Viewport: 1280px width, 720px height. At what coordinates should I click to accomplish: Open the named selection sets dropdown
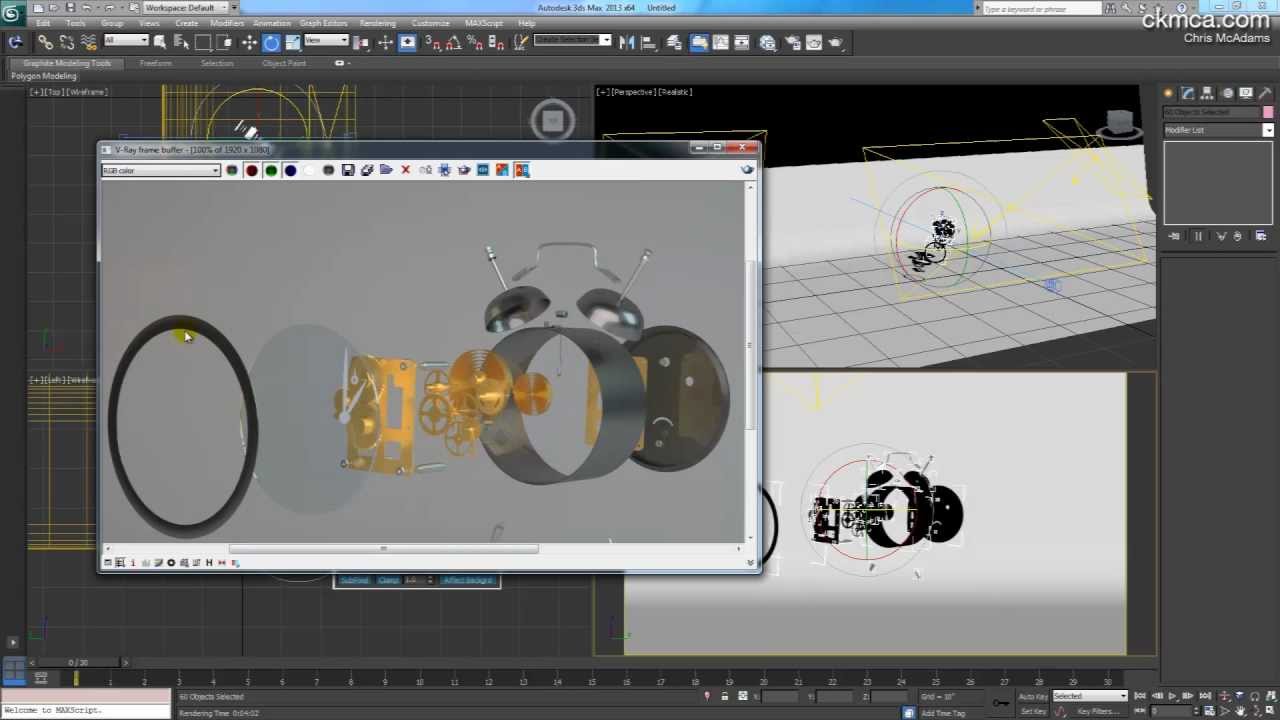pyautogui.click(x=572, y=40)
